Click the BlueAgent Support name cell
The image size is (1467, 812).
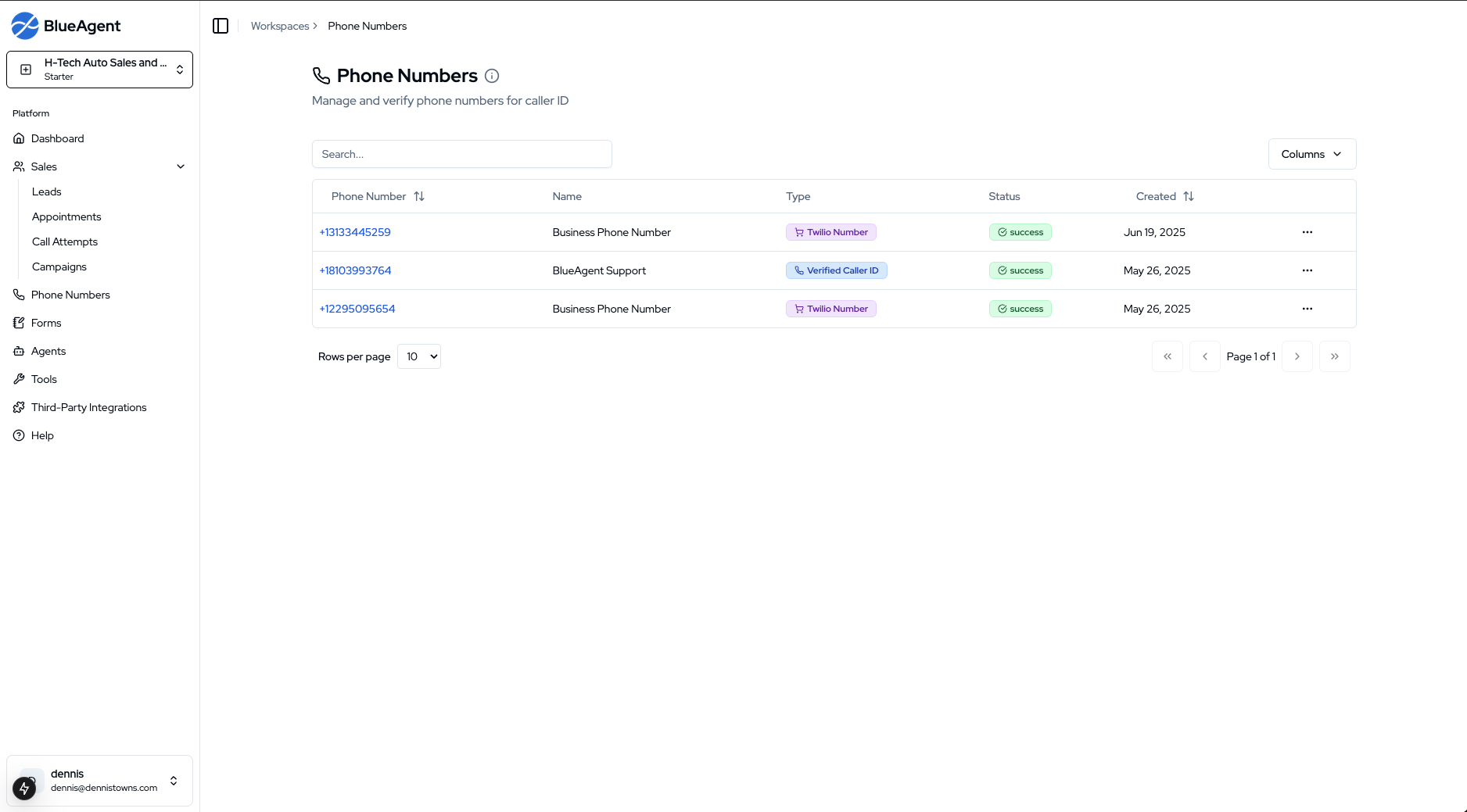pyautogui.click(x=599, y=270)
